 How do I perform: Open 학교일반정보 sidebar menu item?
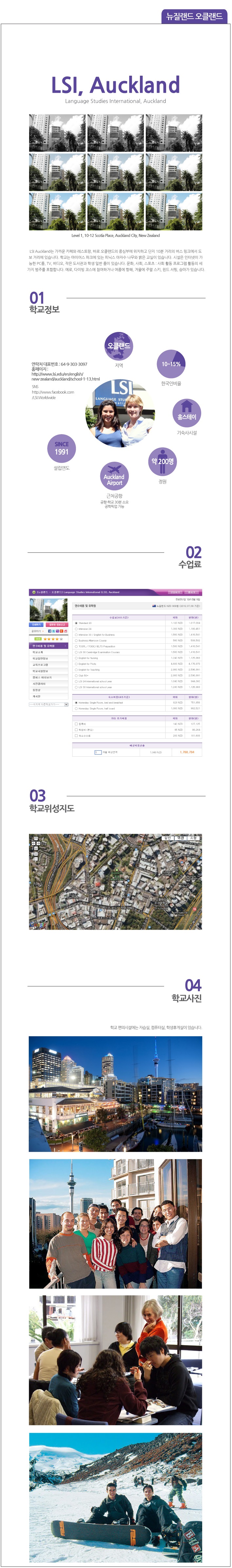point(49,659)
